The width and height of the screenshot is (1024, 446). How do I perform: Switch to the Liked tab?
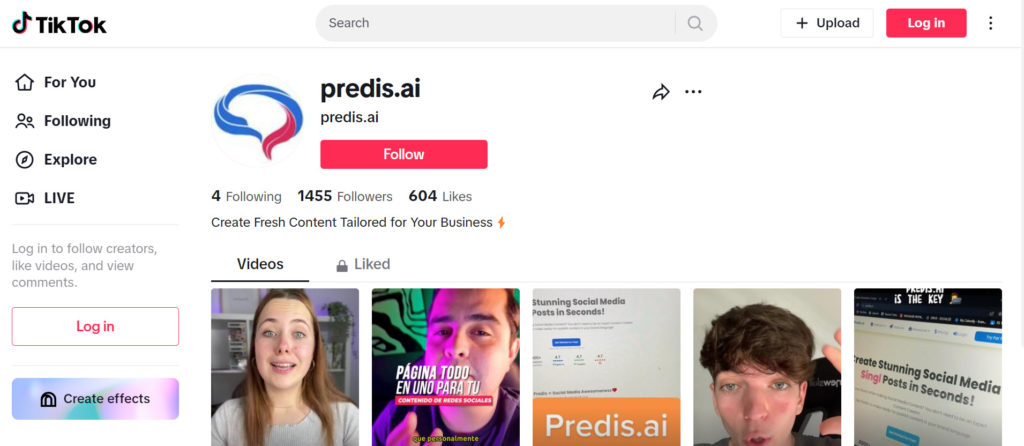pyautogui.click(x=363, y=264)
